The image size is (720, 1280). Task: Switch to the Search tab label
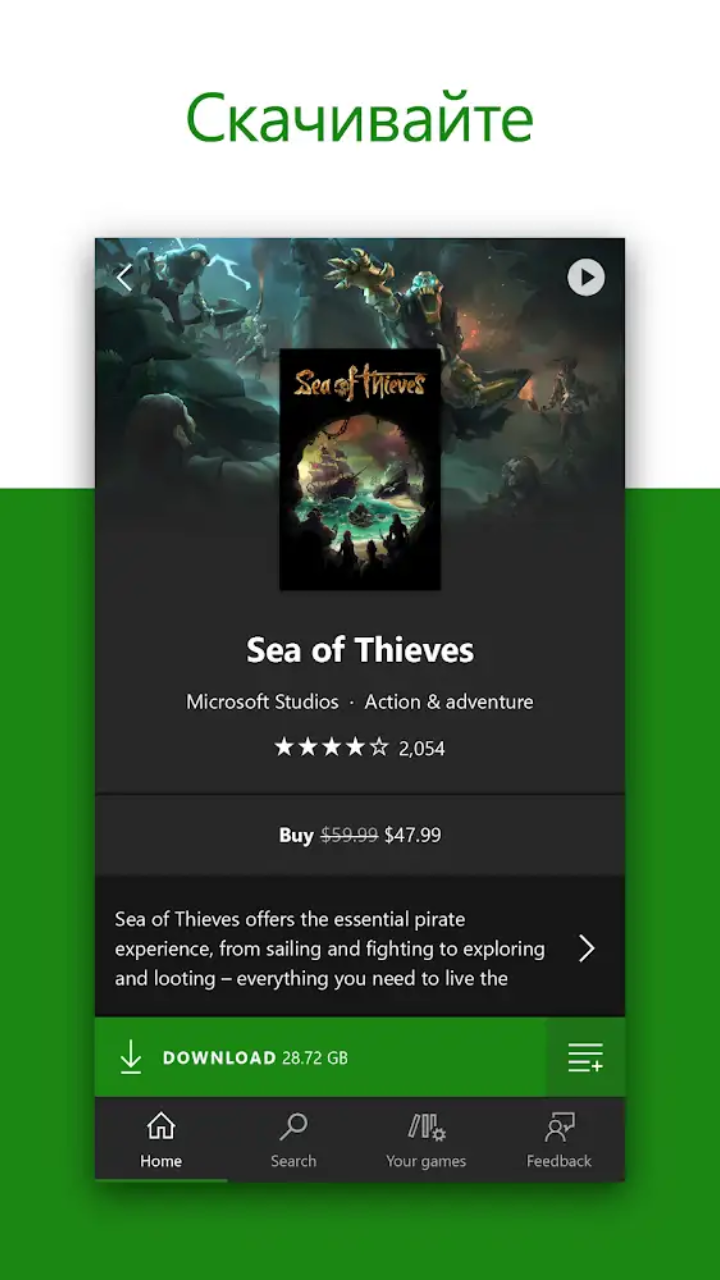(x=293, y=1161)
